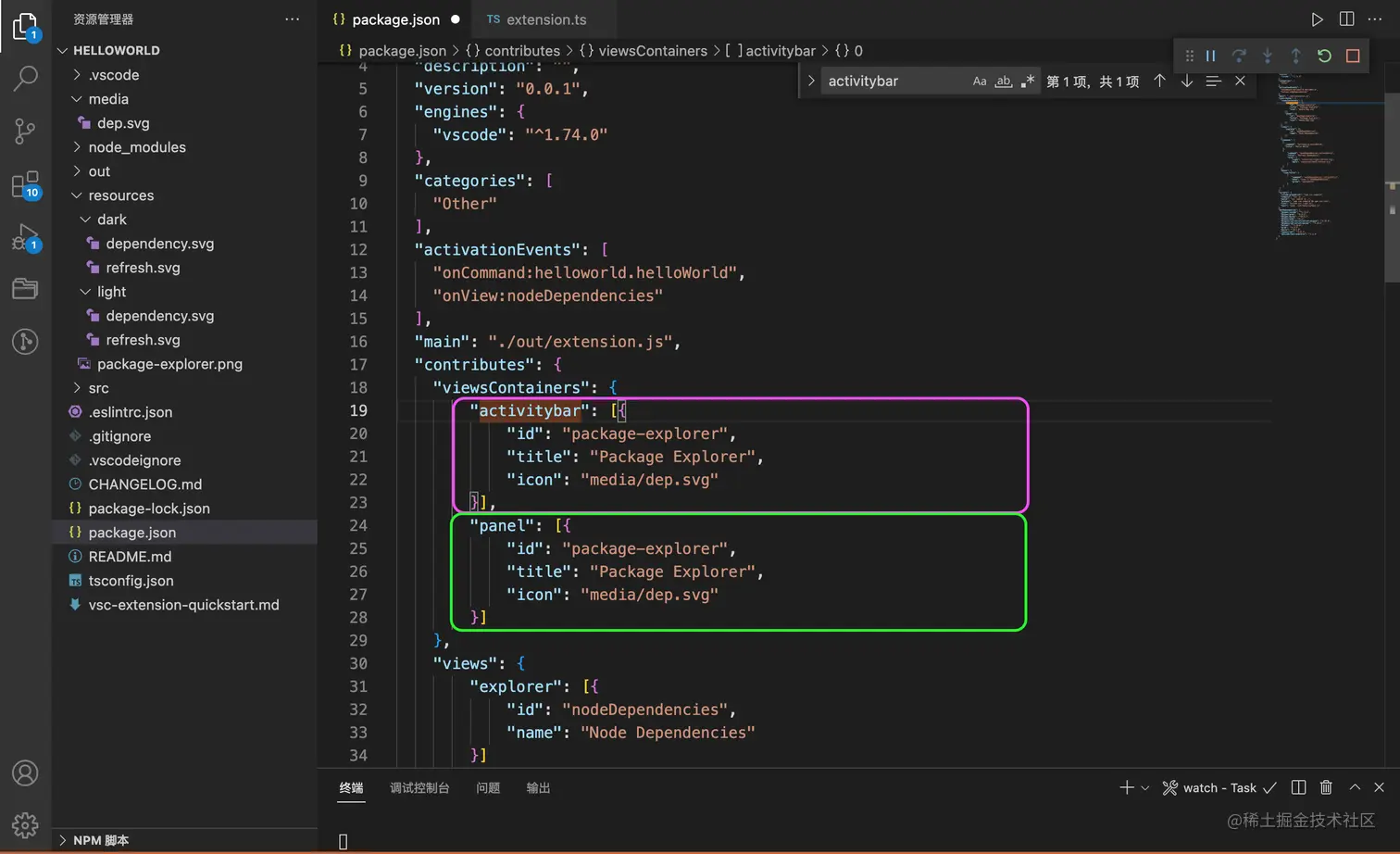Screen dimensions: 1400x854
Task: Open the Search view in activity bar
Action: [x=25, y=79]
